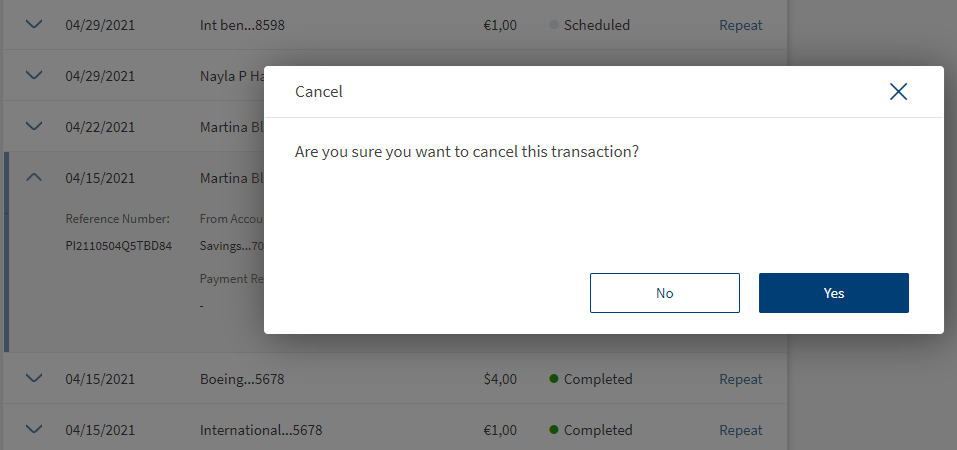The height and width of the screenshot is (450, 957).
Task: Repeat the Int ben...8598 payment
Action: [740, 25]
